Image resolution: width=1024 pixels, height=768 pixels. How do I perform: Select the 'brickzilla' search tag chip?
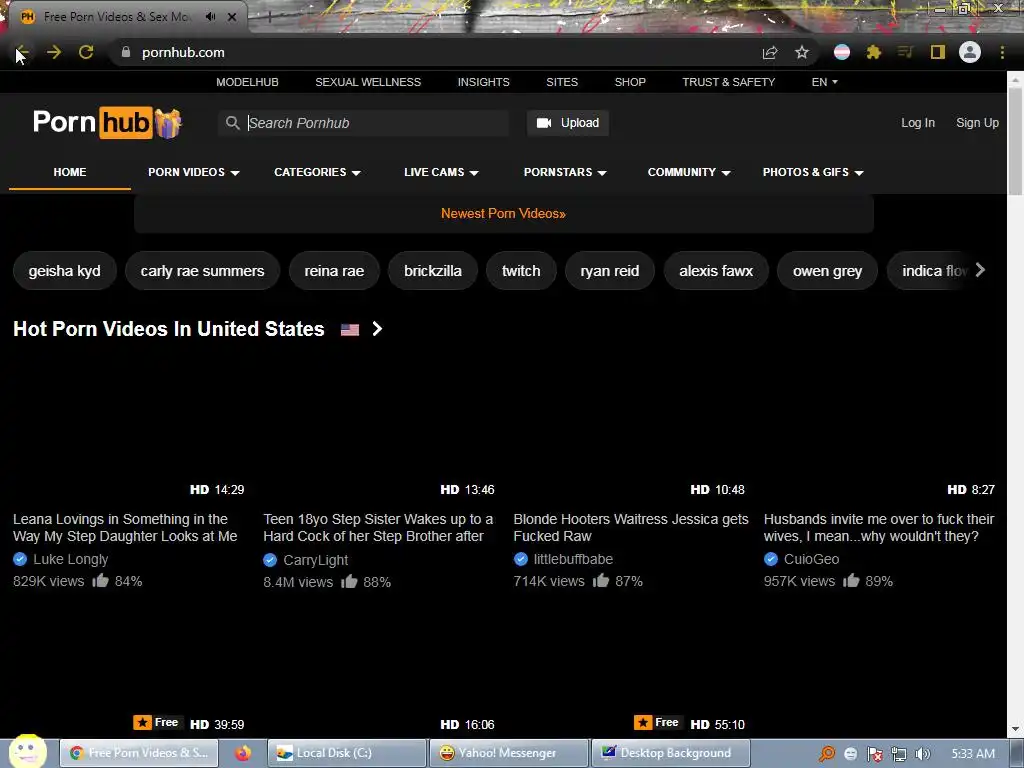pos(433,270)
